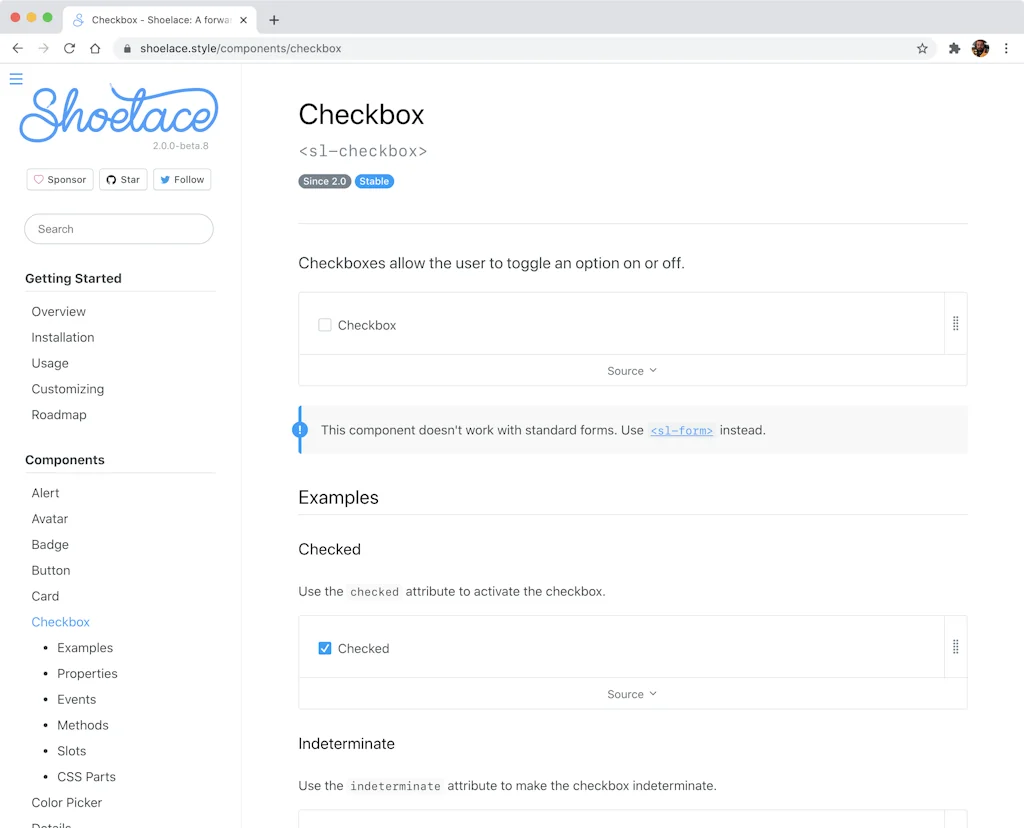Toggle the sidebar with the hamburger icon
1024x828 pixels.
tap(15, 78)
